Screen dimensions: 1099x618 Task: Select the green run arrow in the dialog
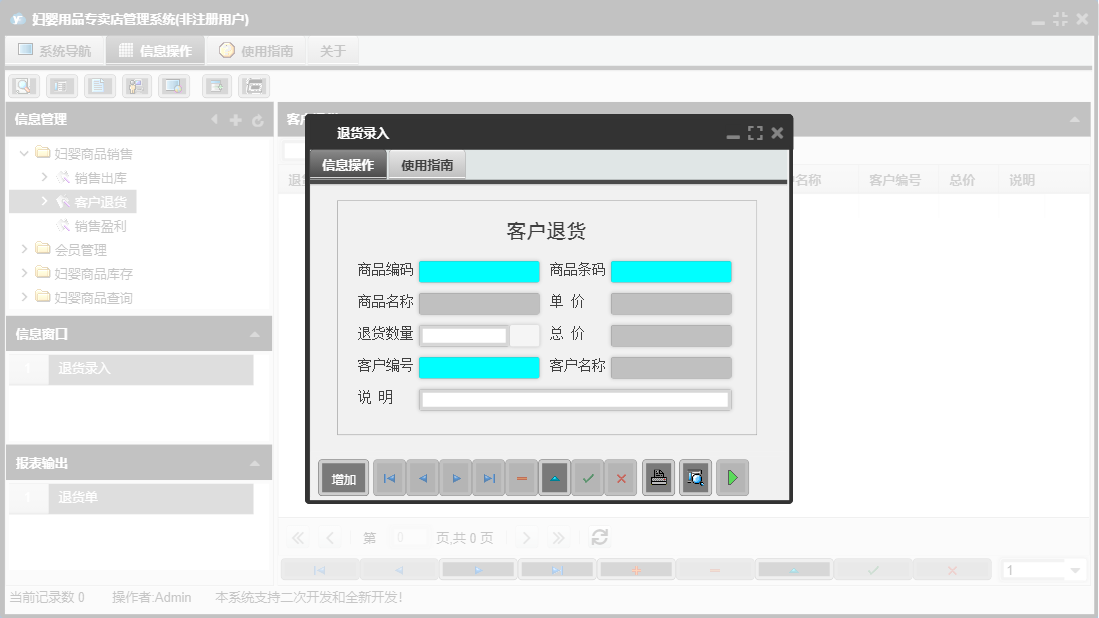[x=732, y=477]
